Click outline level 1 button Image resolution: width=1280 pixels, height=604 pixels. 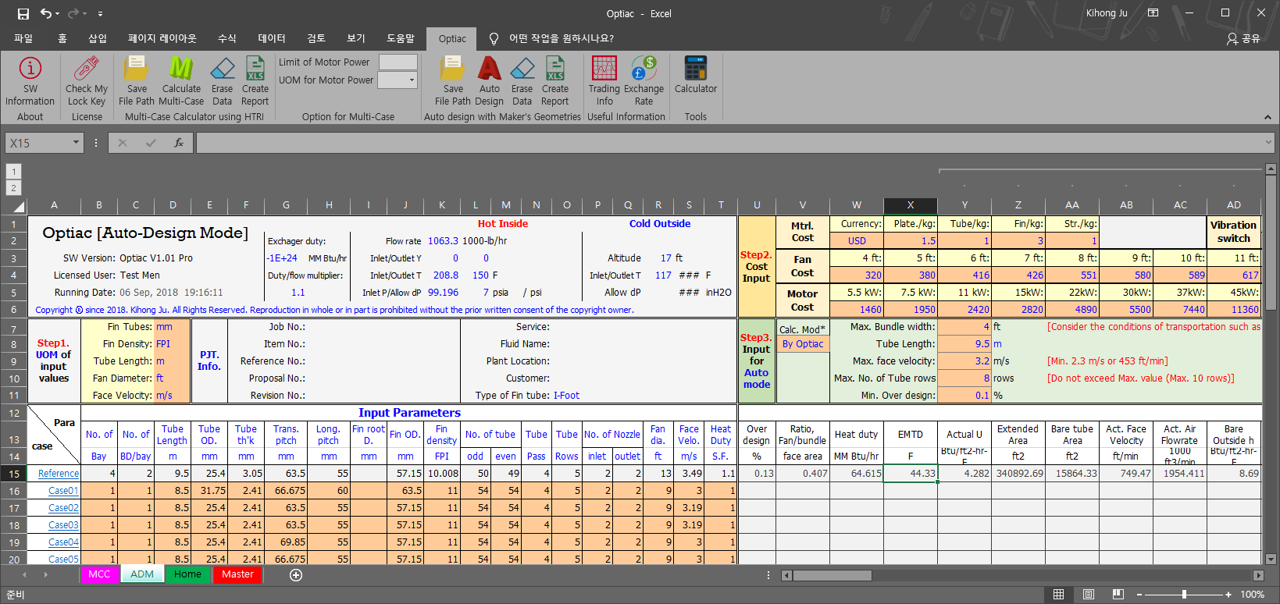(13, 171)
